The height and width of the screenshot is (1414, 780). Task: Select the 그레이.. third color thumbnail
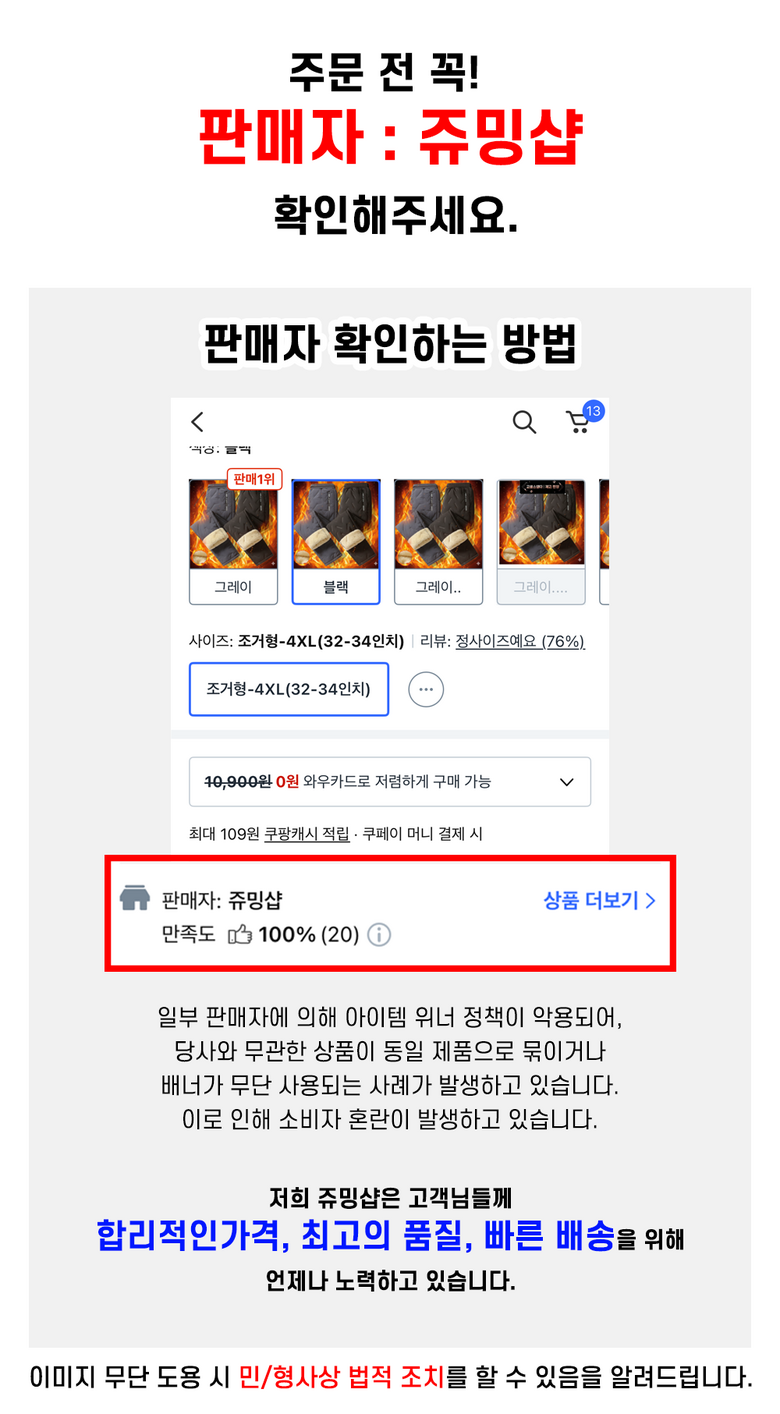(x=439, y=542)
